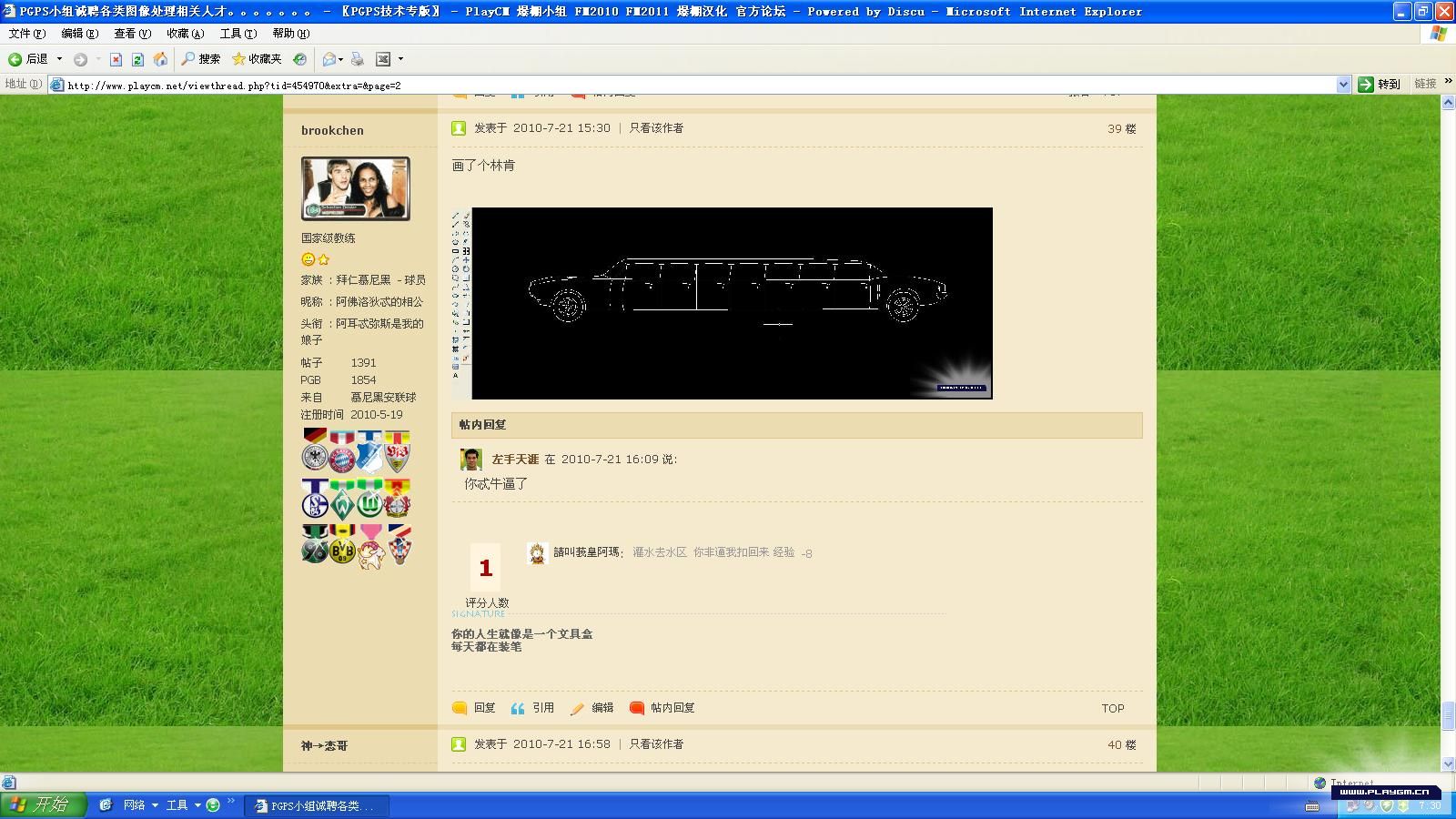Open the address bar dropdown arrow
1456x819 pixels.
(1343, 85)
